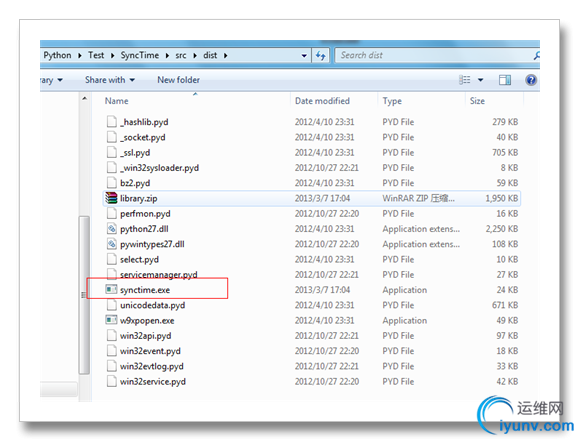The height and width of the screenshot is (442, 580).
Task: Go to src folder in breadcrumb
Action: (181, 56)
